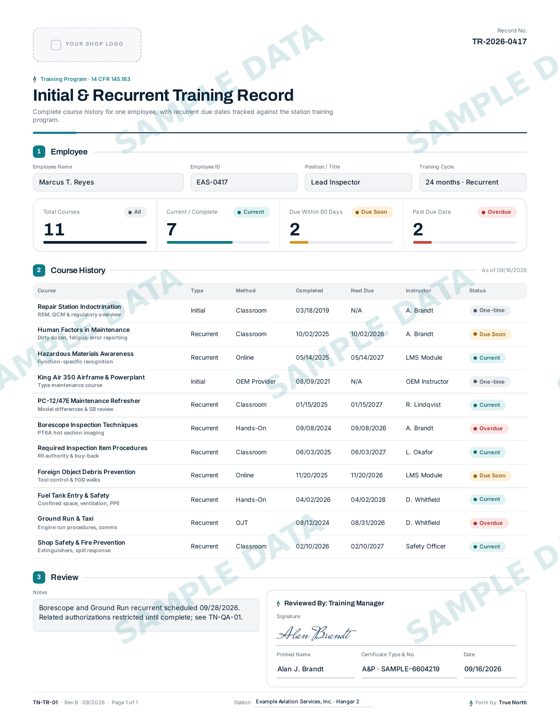Click the Total Courses progress bar
Image resolution: width=560 pixels, height=725 pixels.
tap(95, 242)
